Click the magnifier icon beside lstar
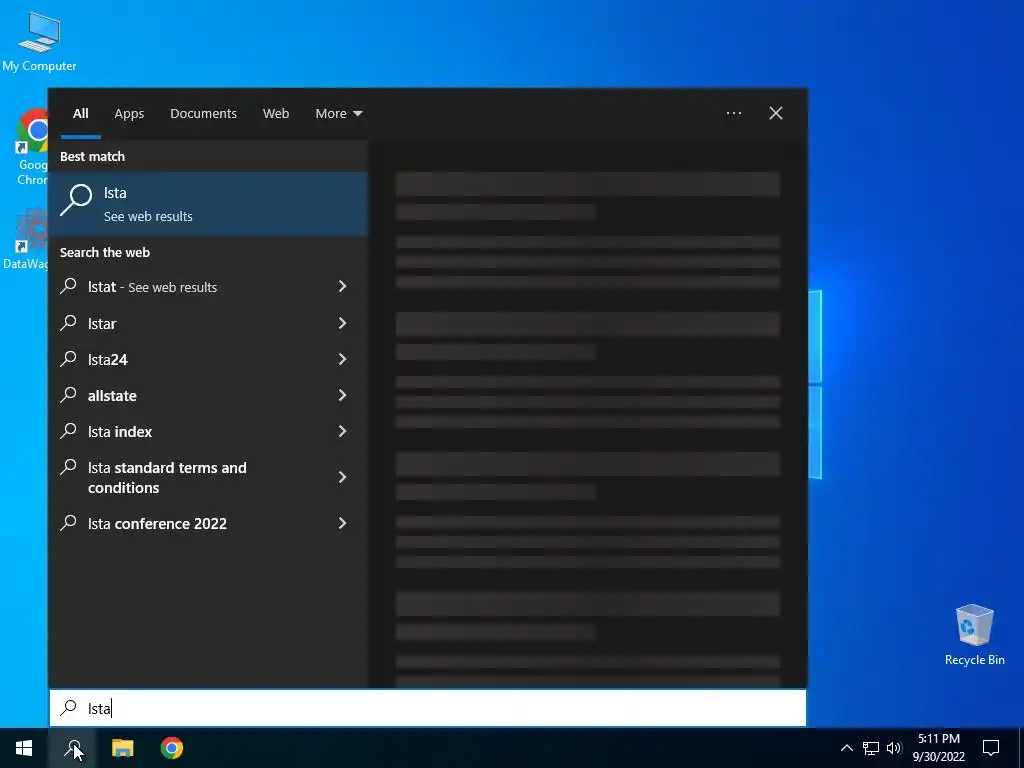This screenshot has width=1024, height=768. (x=69, y=323)
